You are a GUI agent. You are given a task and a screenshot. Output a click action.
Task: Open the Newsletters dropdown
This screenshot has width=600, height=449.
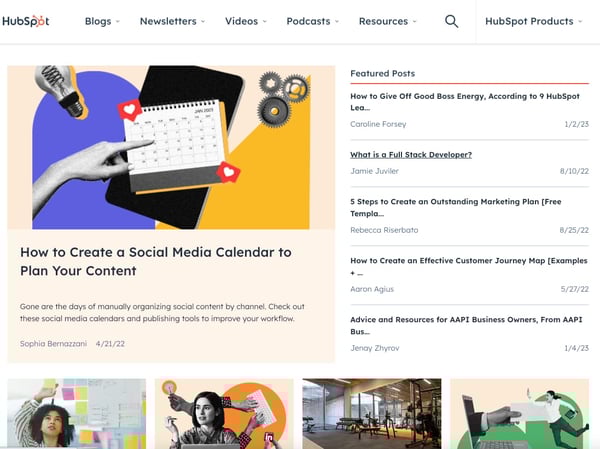172,21
